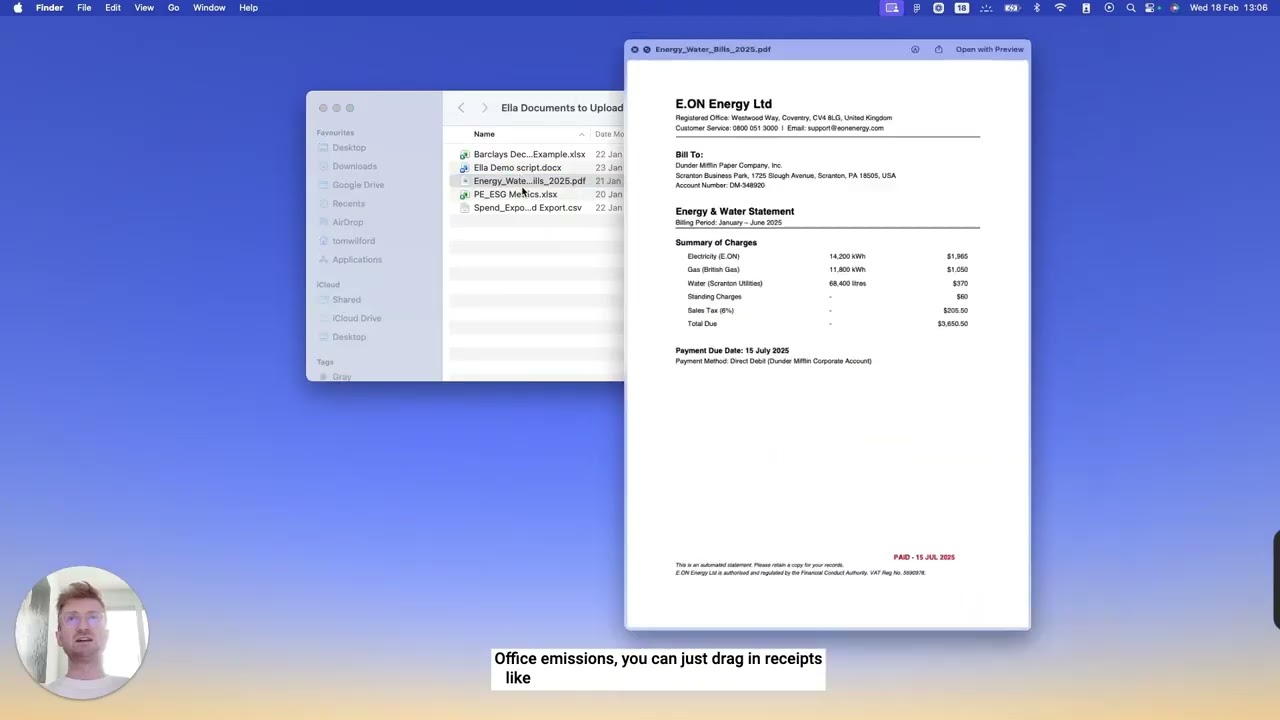Viewport: 1280px width, 720px height.
Task: Select Spend_Expo...d Export.csv file
Action: pos(527,208)
